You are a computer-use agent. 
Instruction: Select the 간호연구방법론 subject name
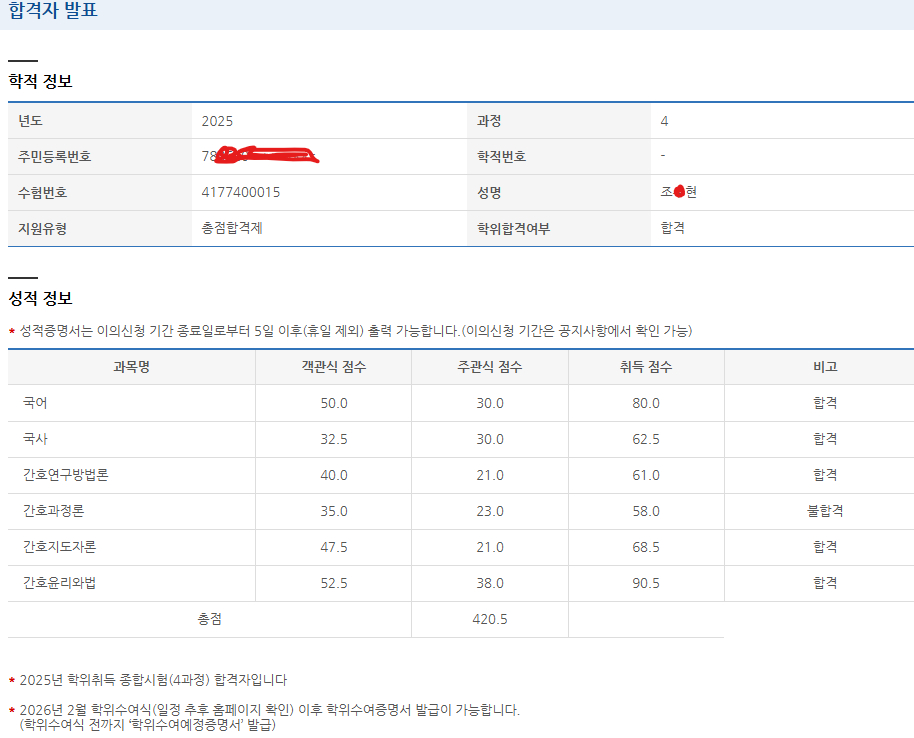coord(66,475)
